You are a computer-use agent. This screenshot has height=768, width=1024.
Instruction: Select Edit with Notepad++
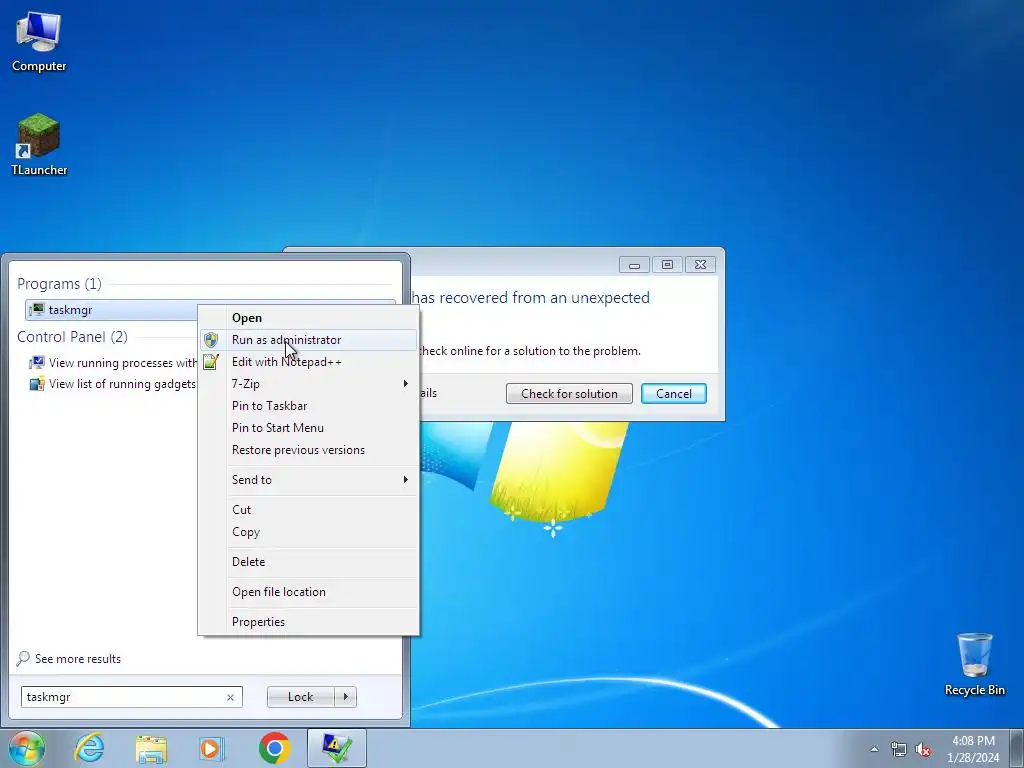(x=308, y=362)
